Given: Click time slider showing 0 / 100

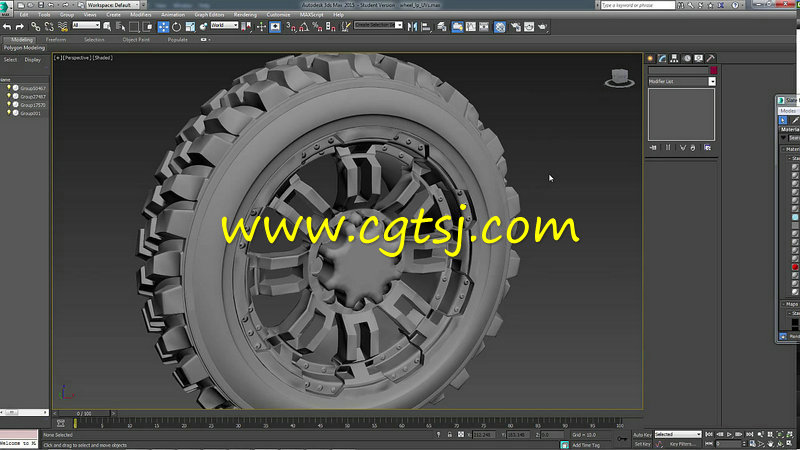Looking at the screenshot, I should point(84,413).
